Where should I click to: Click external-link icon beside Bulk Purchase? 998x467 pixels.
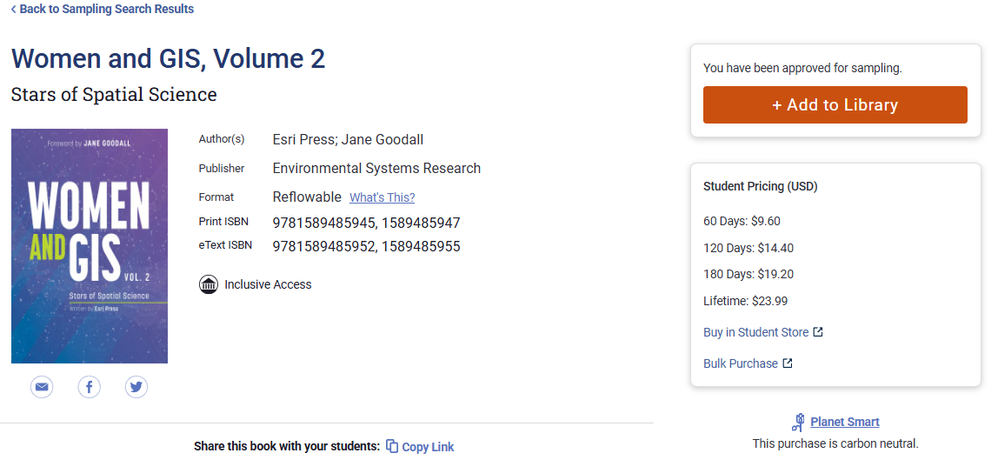[787, 363]
